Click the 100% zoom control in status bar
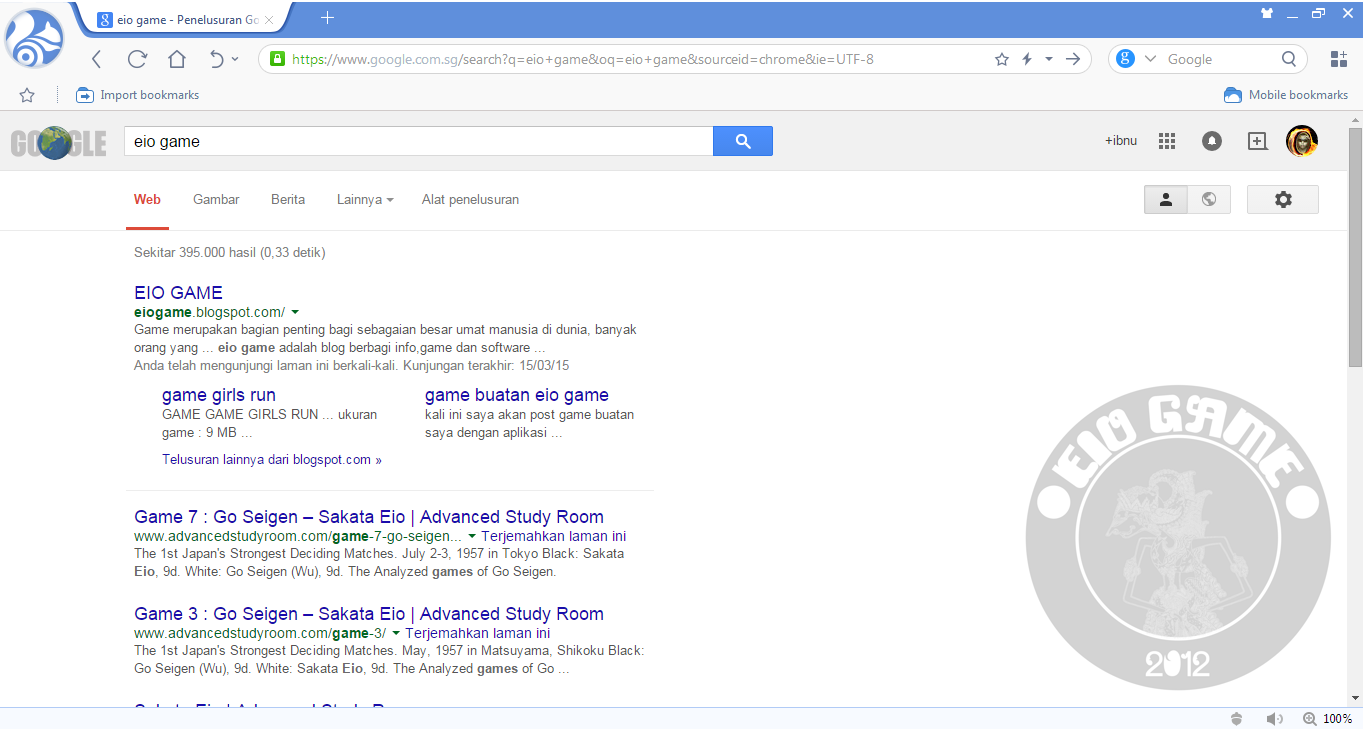The height and width of the screenshot is (729, 1365). [x=1327, y=719]
